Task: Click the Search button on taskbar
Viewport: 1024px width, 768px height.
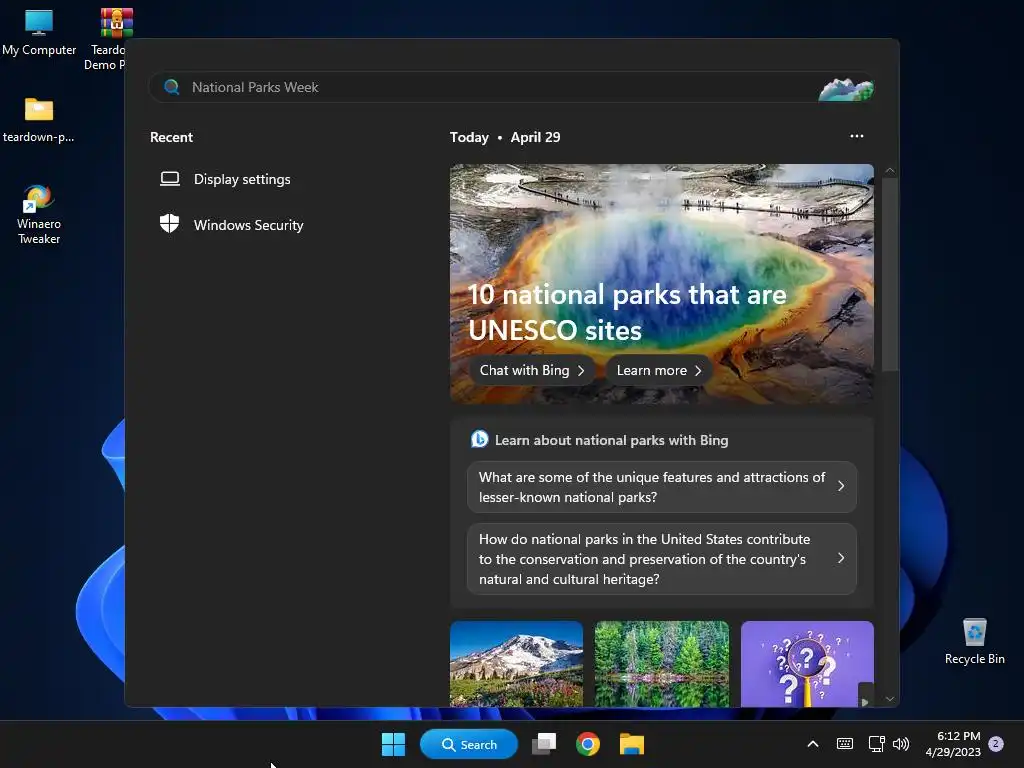Action: [x=469, y=744]
